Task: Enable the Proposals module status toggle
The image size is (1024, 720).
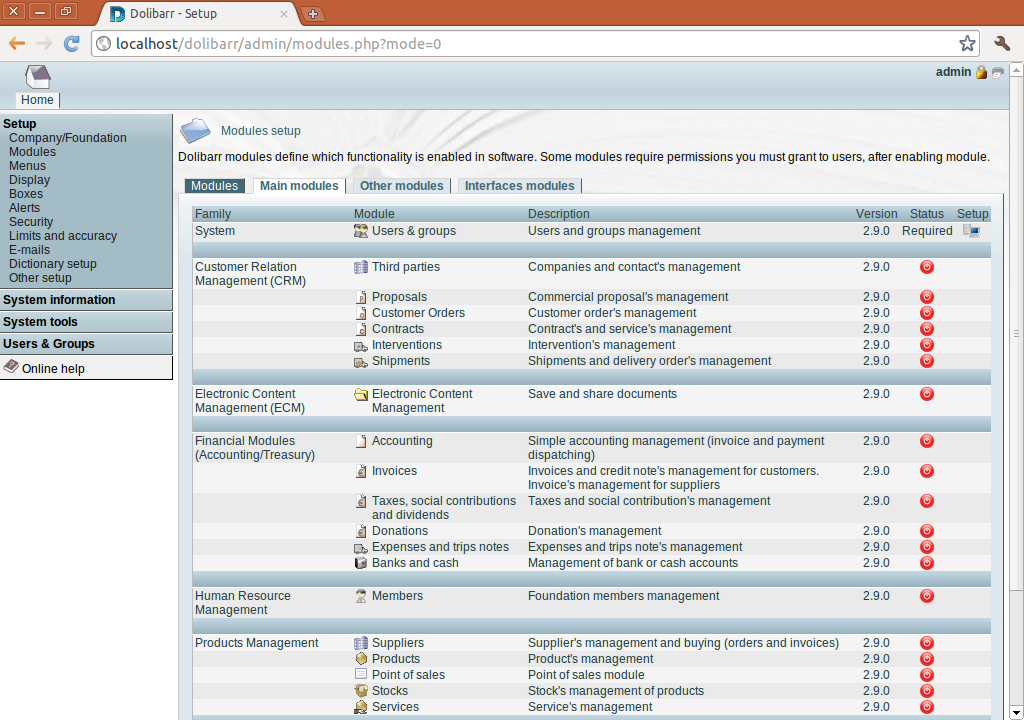Action: pos(927,297)
